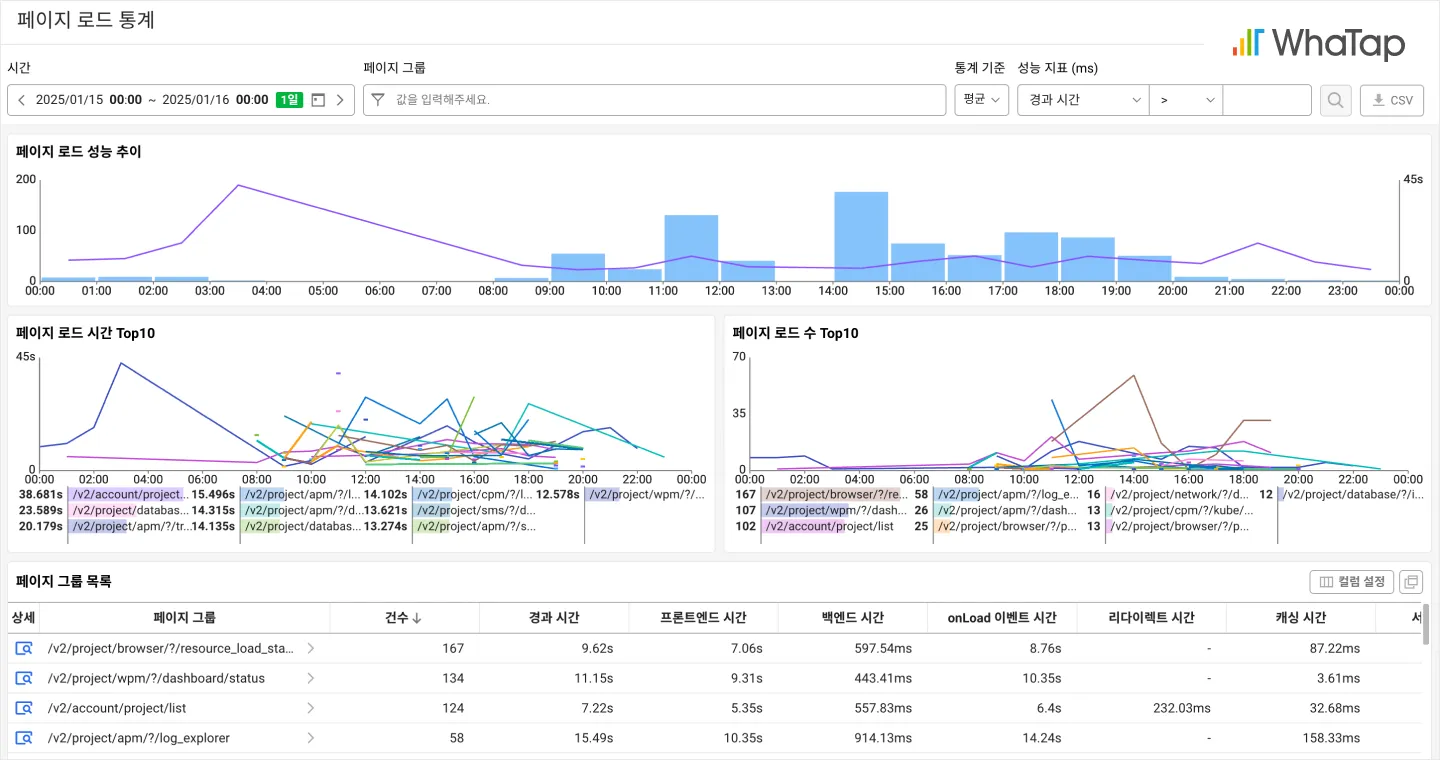Image resolution: width=1440 pixels, height=760 pixels.
Task: Open detail for resource_load_sta row
Action: tap(24, 648)
